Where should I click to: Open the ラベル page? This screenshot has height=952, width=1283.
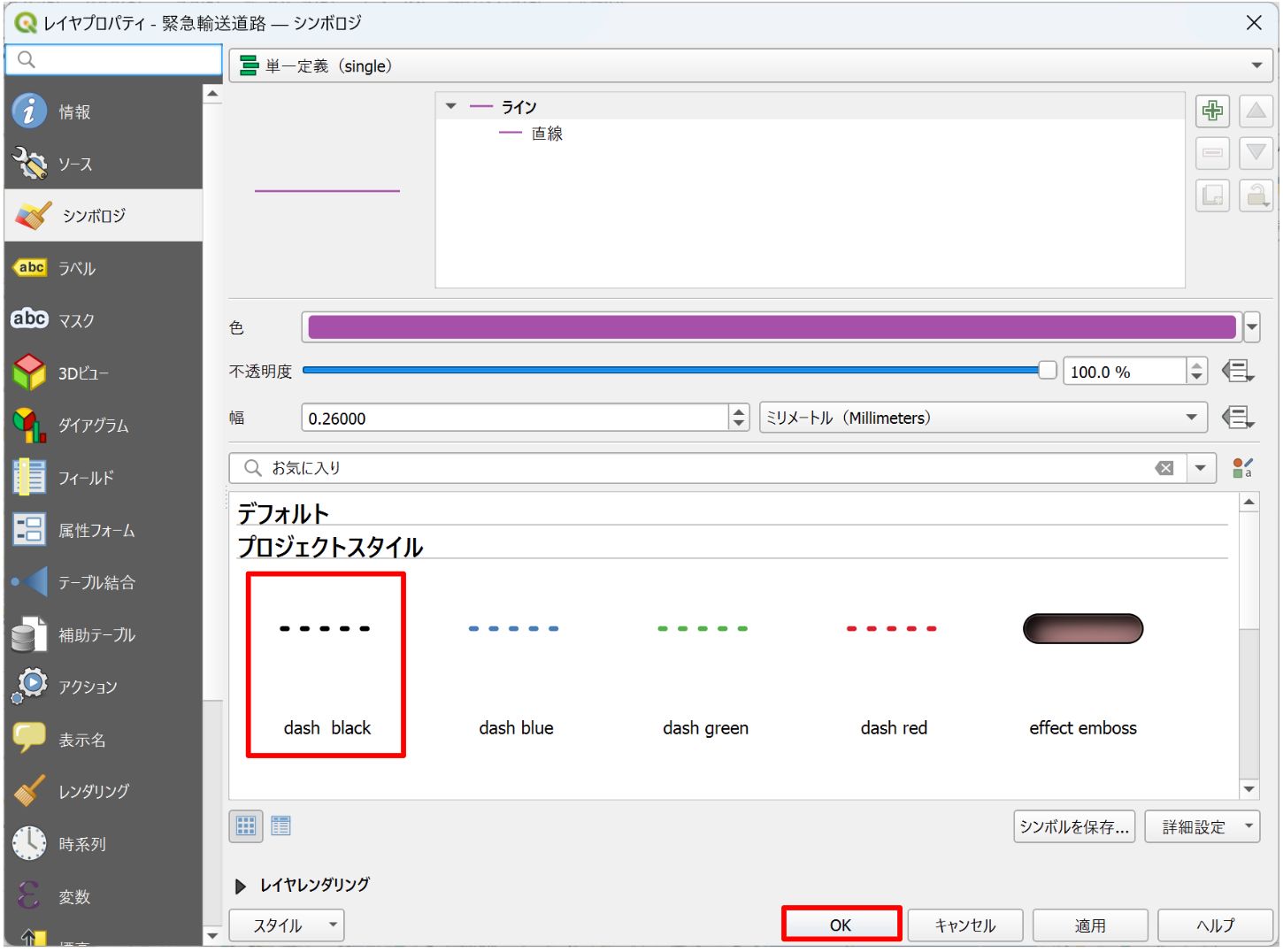[104, 268]
